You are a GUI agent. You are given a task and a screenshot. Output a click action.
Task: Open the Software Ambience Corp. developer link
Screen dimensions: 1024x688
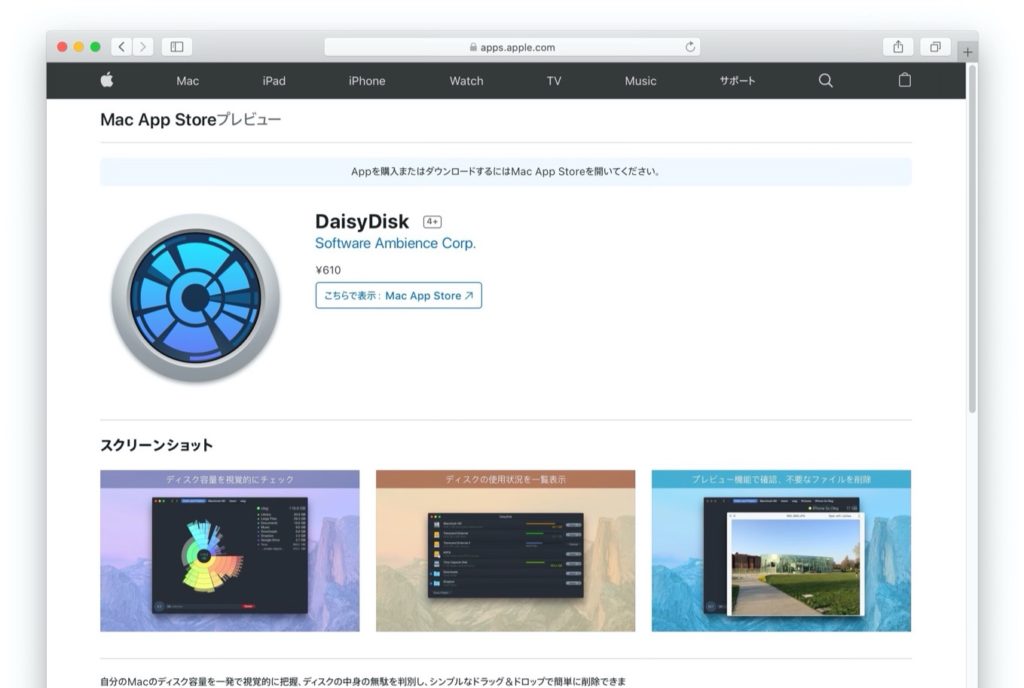tap(395, 243)
